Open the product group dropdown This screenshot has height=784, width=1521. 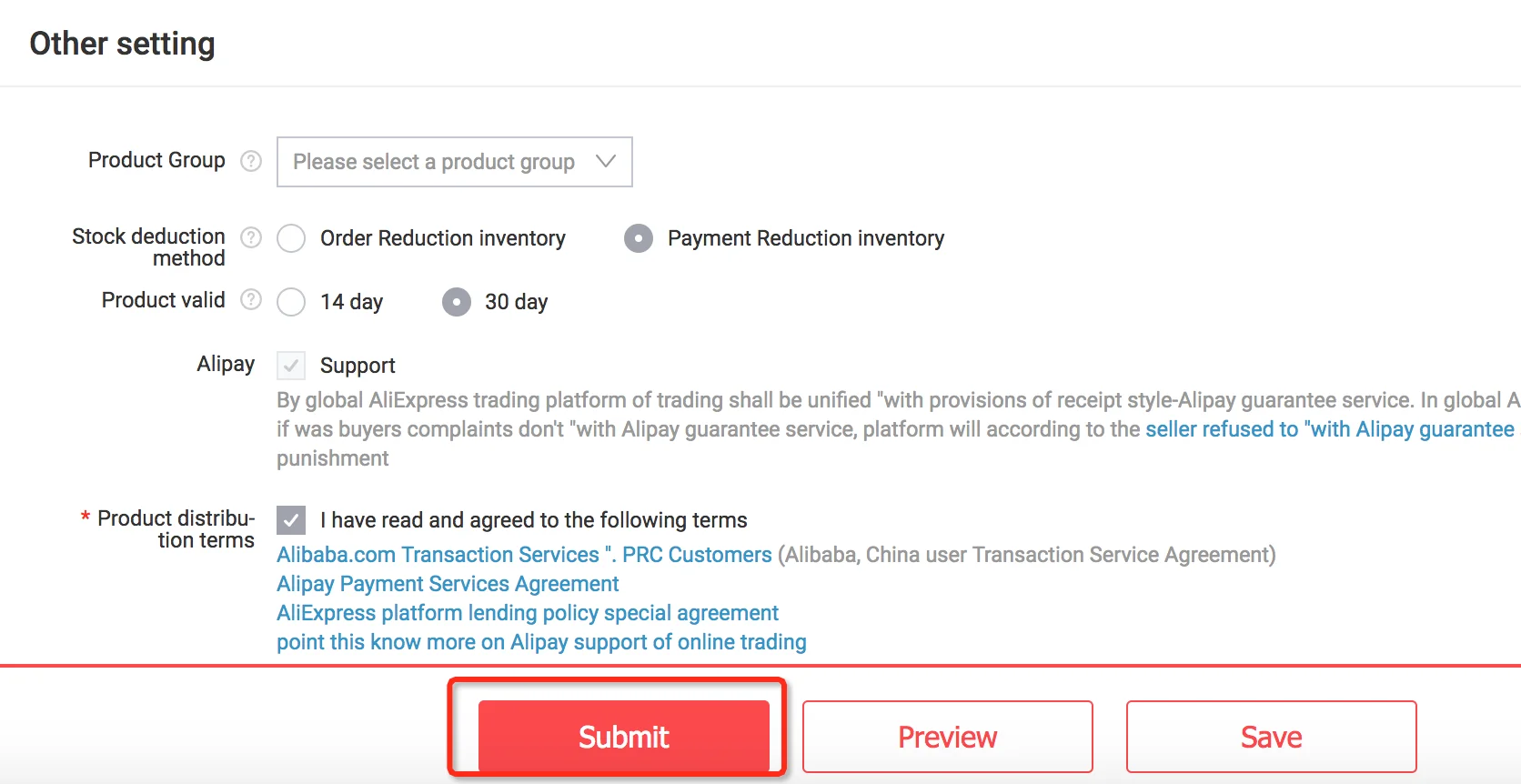[x=455, y=162]
